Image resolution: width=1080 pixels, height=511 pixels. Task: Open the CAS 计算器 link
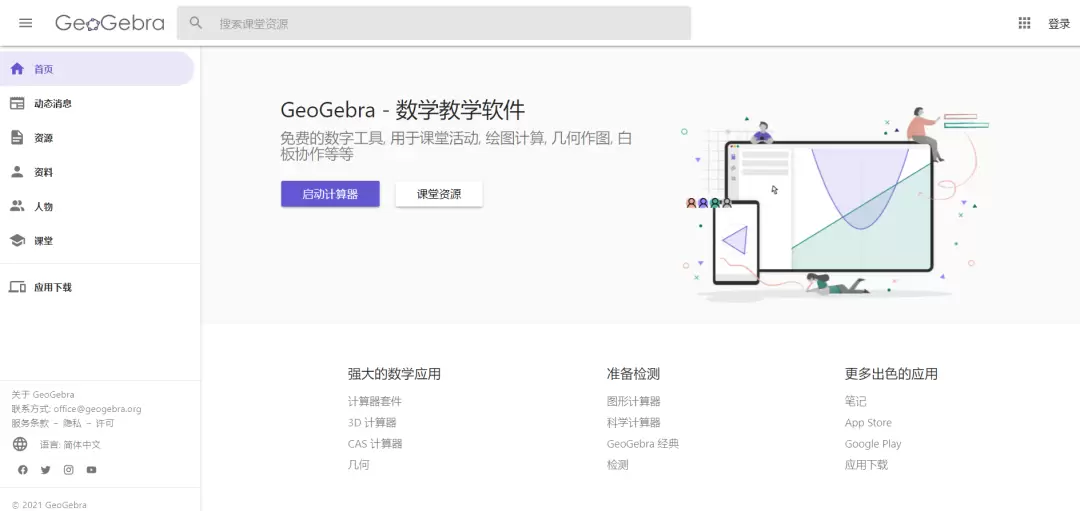375,444
